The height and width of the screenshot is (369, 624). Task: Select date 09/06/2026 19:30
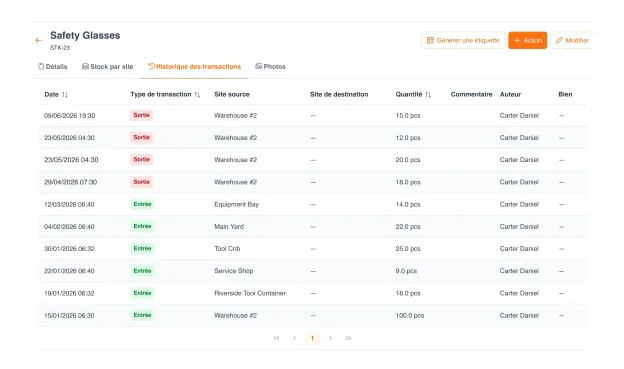click(70, 115)
